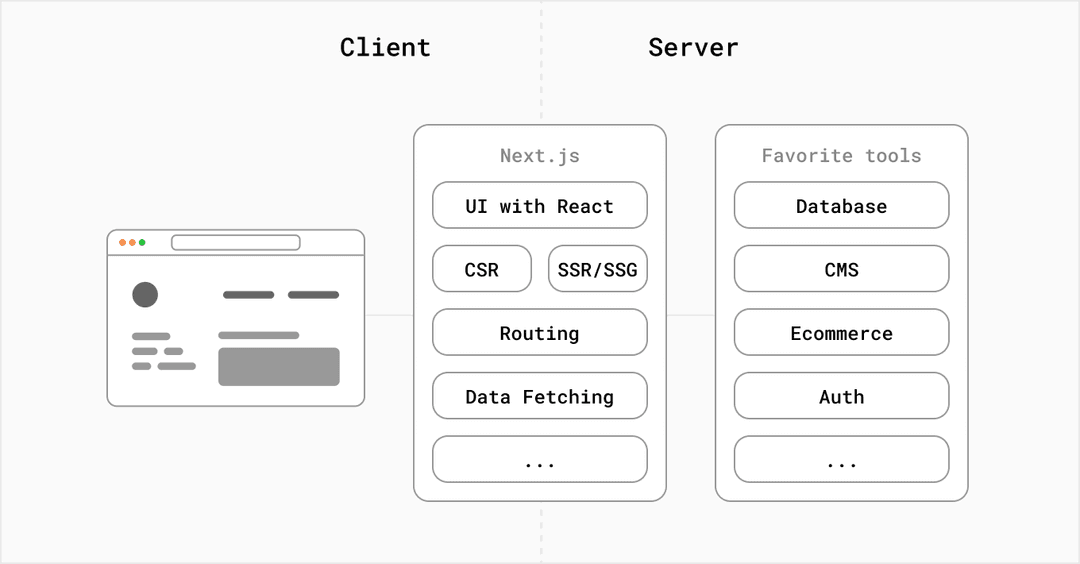Click the round avatar in browser mockup
This screenshot has height=564, width=1080.
145,294
